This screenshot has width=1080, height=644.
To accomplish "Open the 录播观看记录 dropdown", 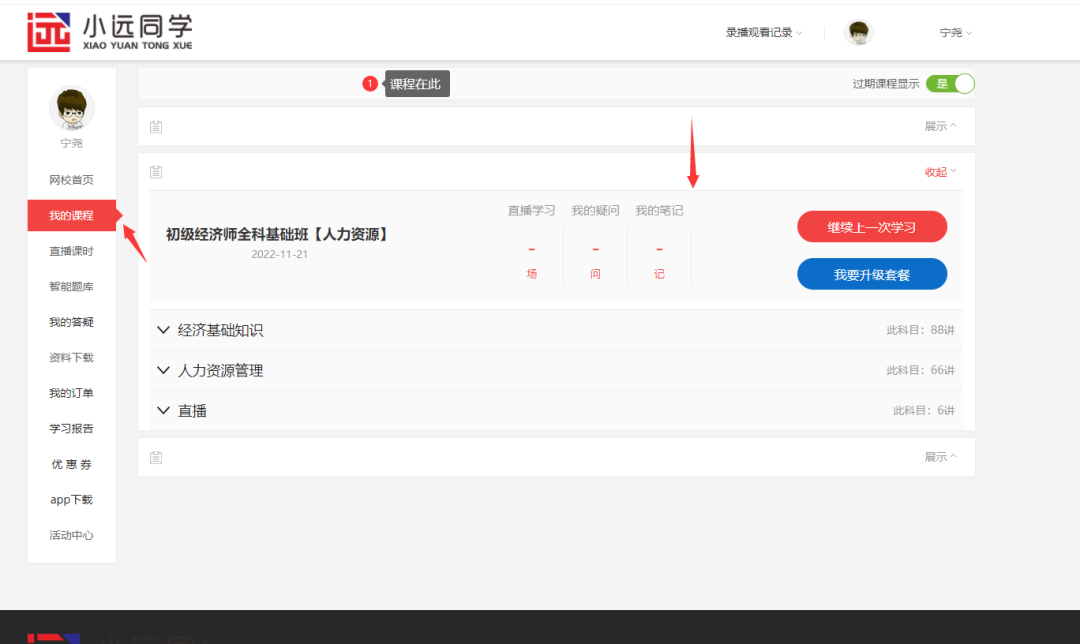I will tap(764, 33).
